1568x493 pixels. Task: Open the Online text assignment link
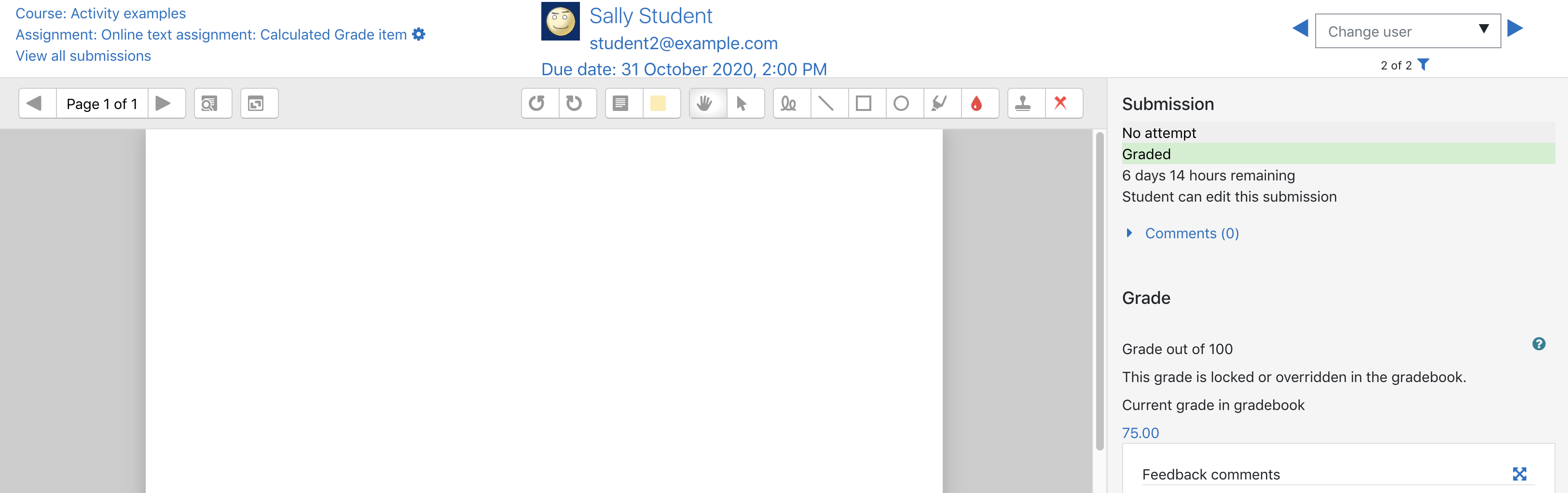pos(211,35)
